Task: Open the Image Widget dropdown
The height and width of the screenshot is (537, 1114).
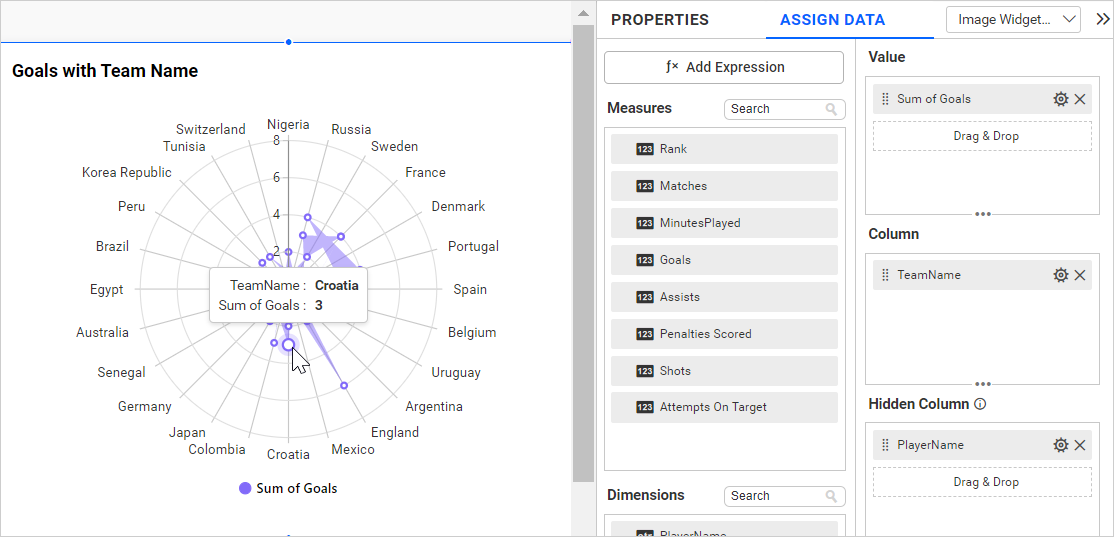Action: [x=1013, y=20]
